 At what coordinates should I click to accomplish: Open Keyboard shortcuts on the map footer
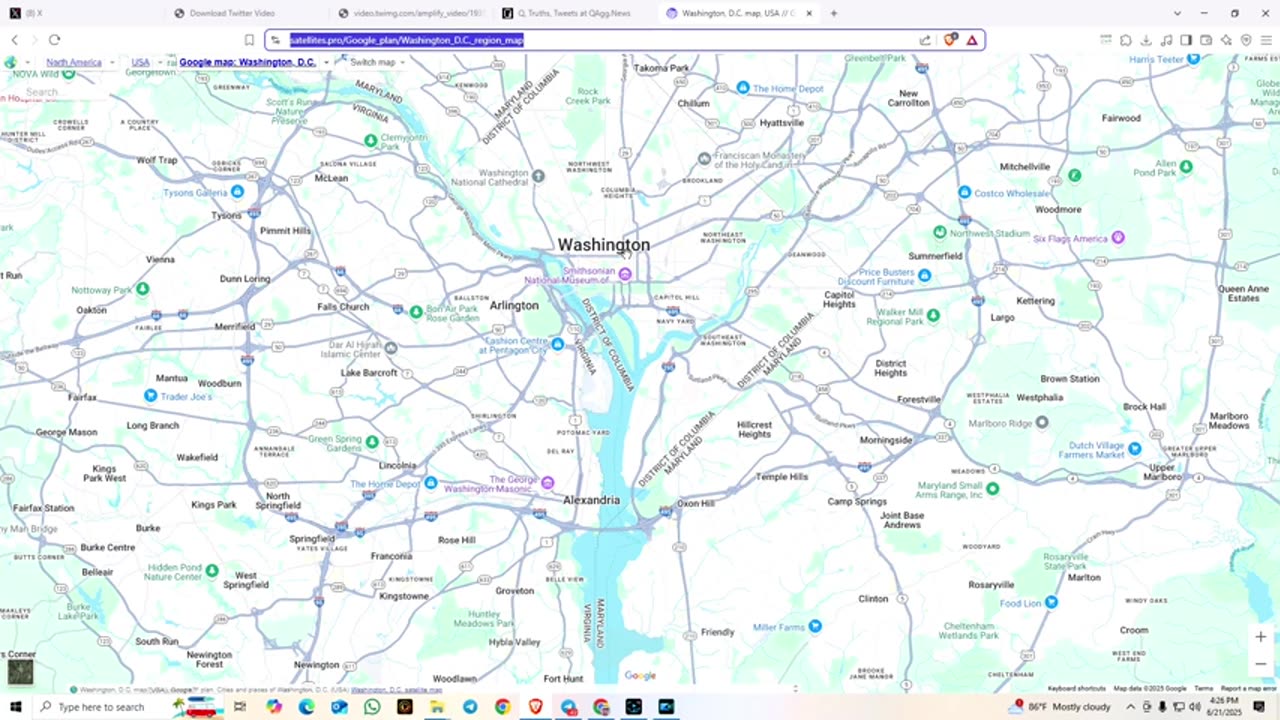coord(1077,688)
